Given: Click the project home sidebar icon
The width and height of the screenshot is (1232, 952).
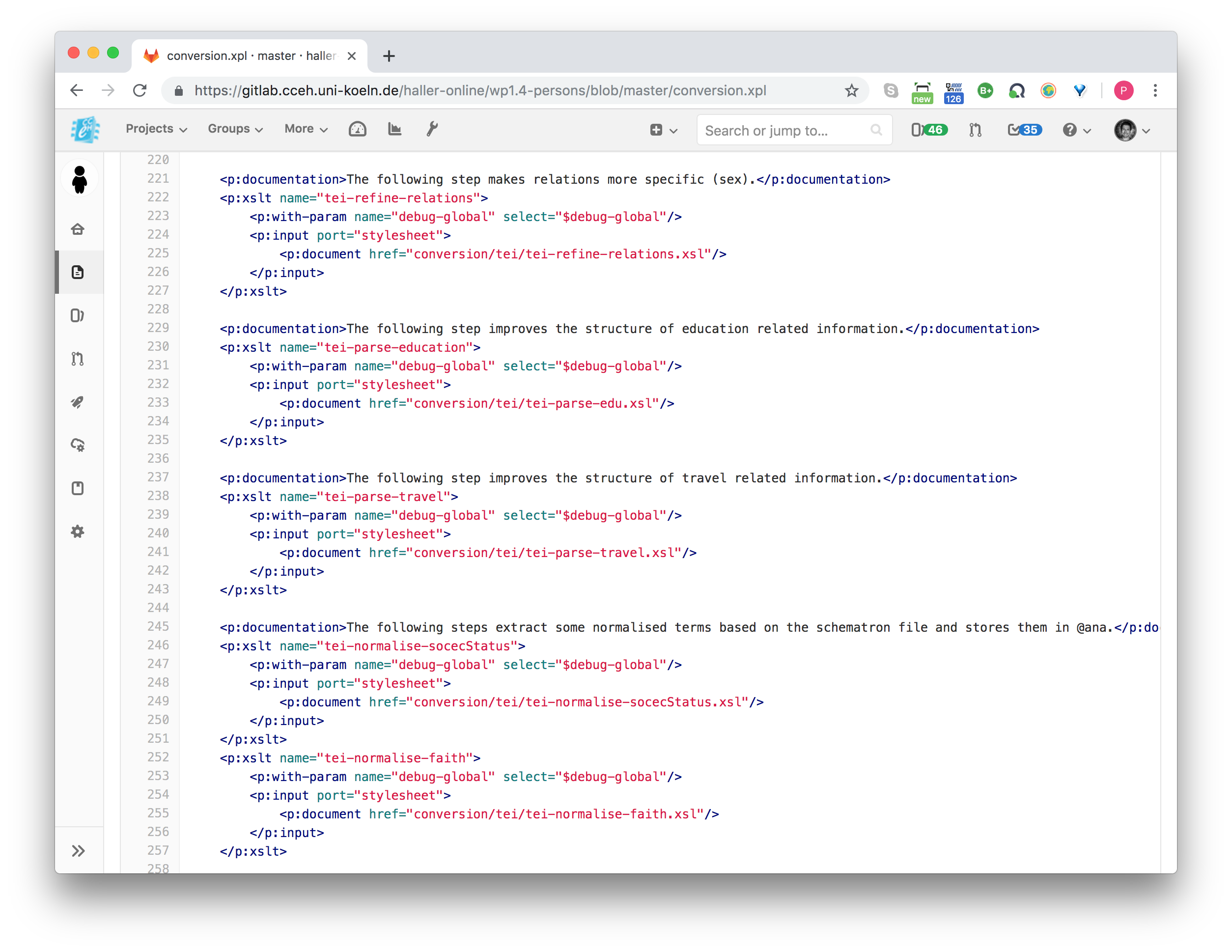Looking at the screenshot, I should click(78, 229).
